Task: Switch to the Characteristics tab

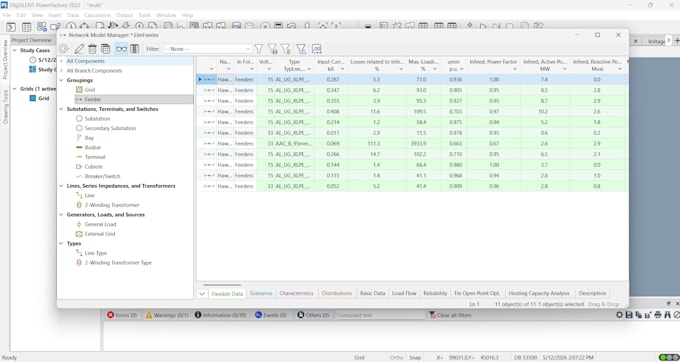Action: pos(296,294)
